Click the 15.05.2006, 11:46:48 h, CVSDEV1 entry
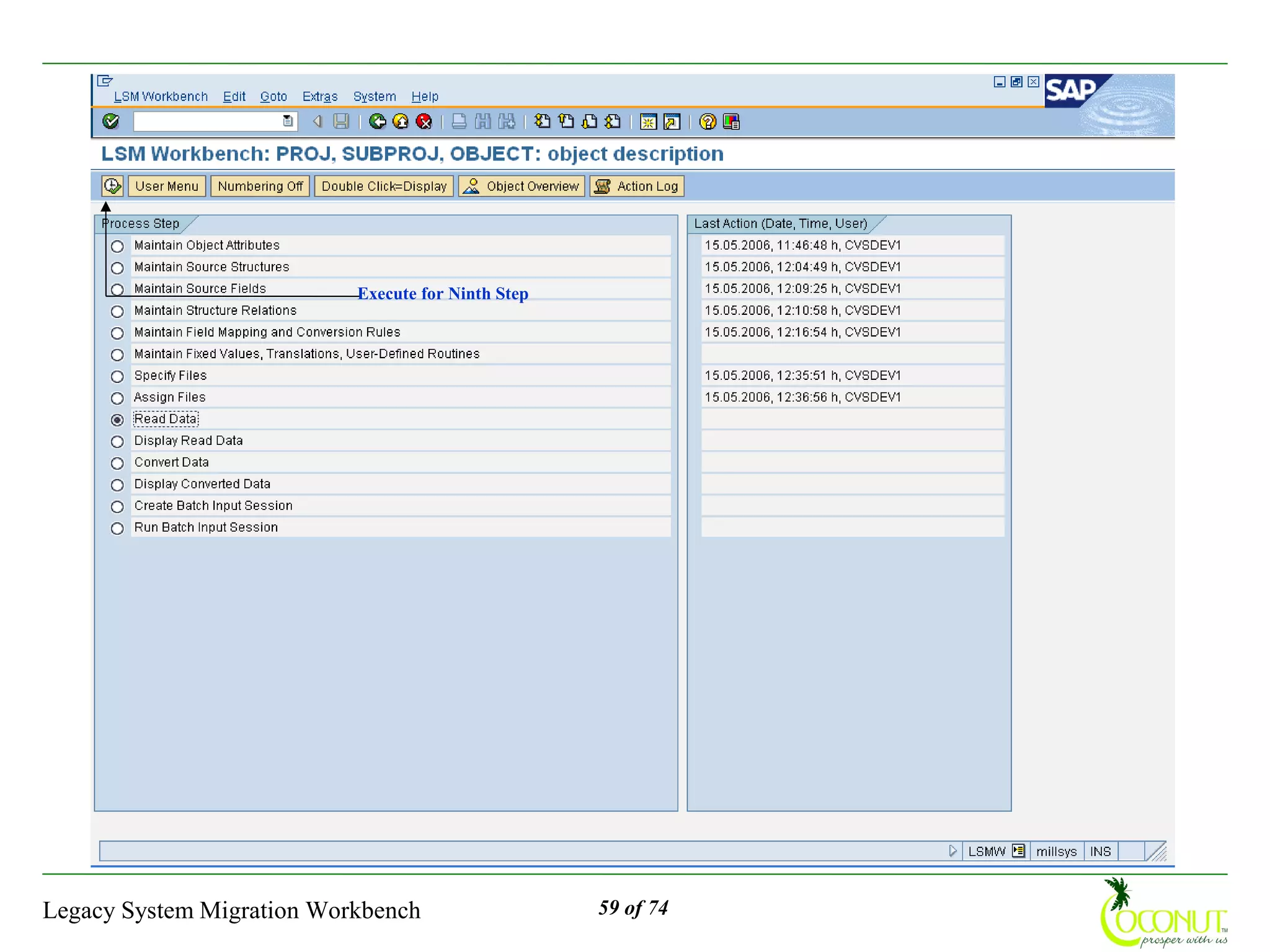This screenshot has width=1270, height=952. point(853,245)
